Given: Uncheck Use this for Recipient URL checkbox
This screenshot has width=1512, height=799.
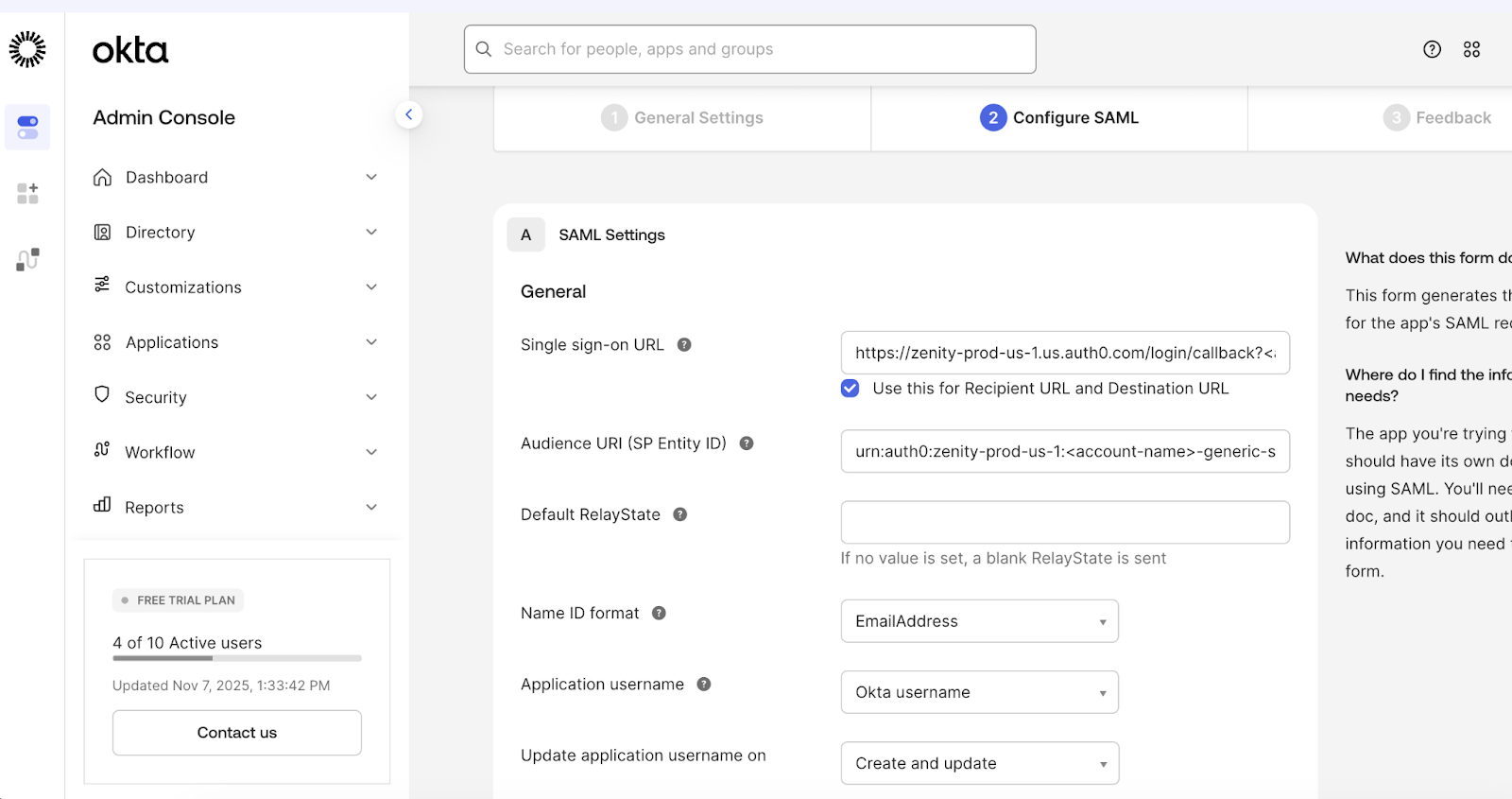Looking at the screenshot, I should (x=850, y=389).
